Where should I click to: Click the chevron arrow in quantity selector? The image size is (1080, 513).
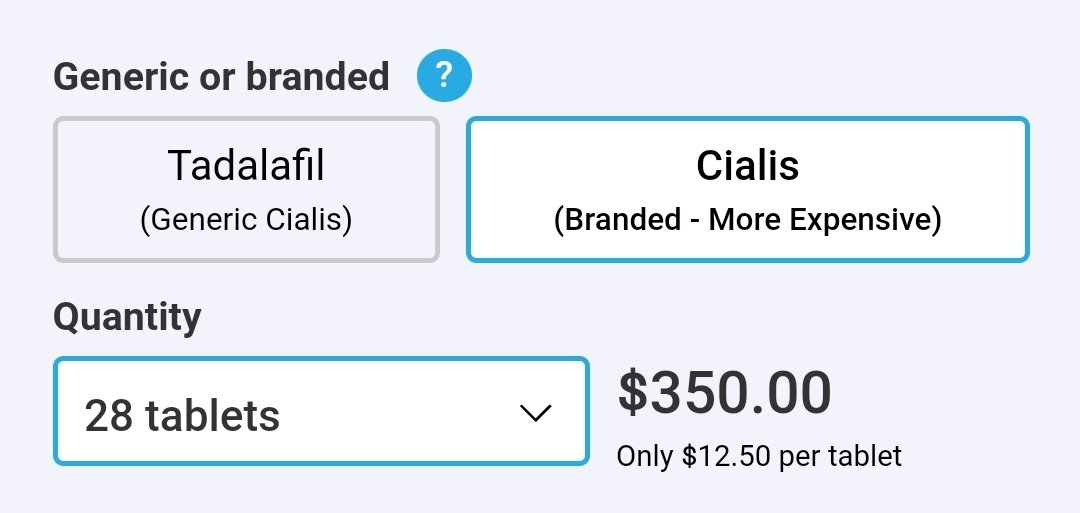(535, 412)
